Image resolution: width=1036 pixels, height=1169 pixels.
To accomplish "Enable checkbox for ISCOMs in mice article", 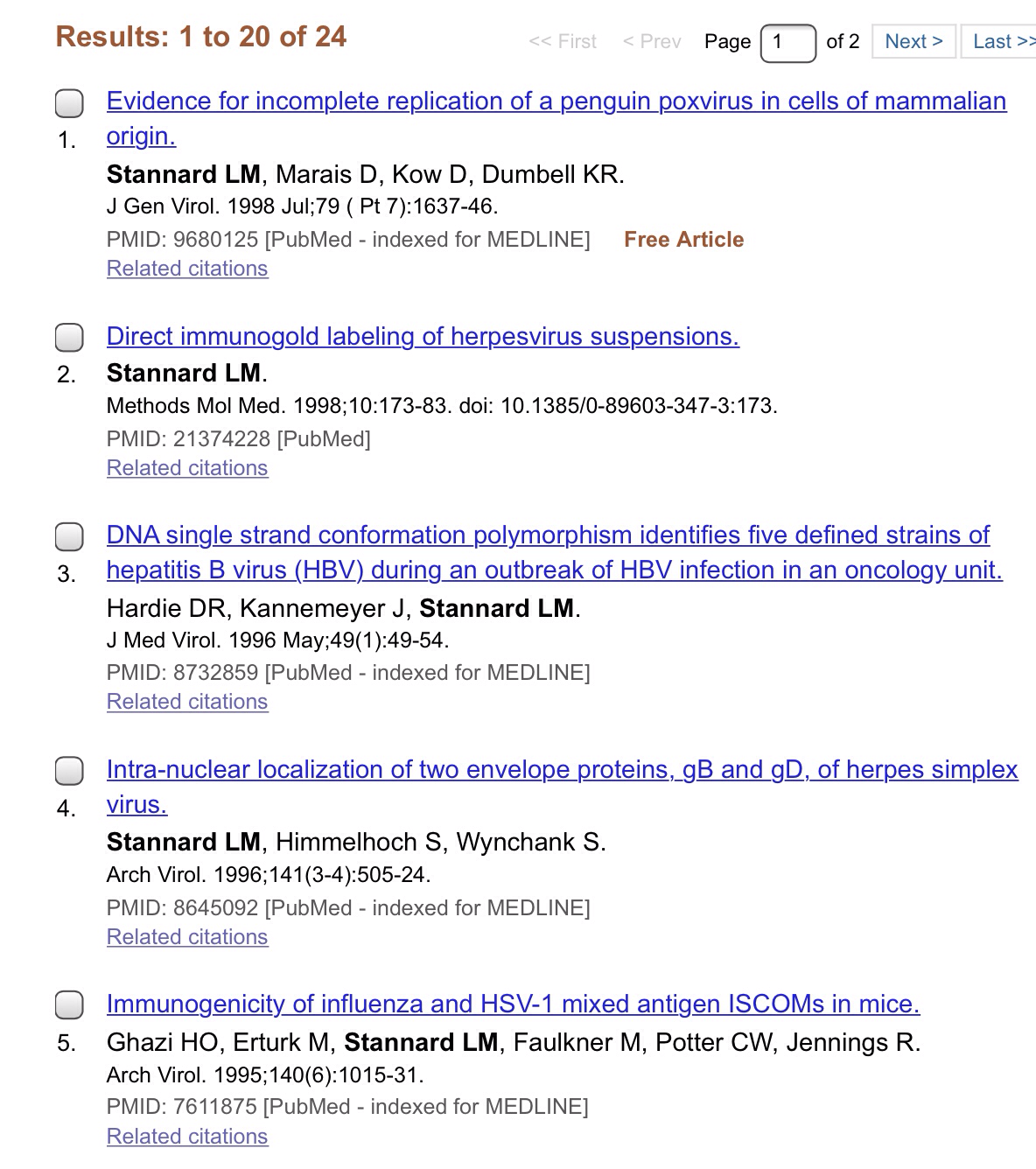I will coord(69,1005).
